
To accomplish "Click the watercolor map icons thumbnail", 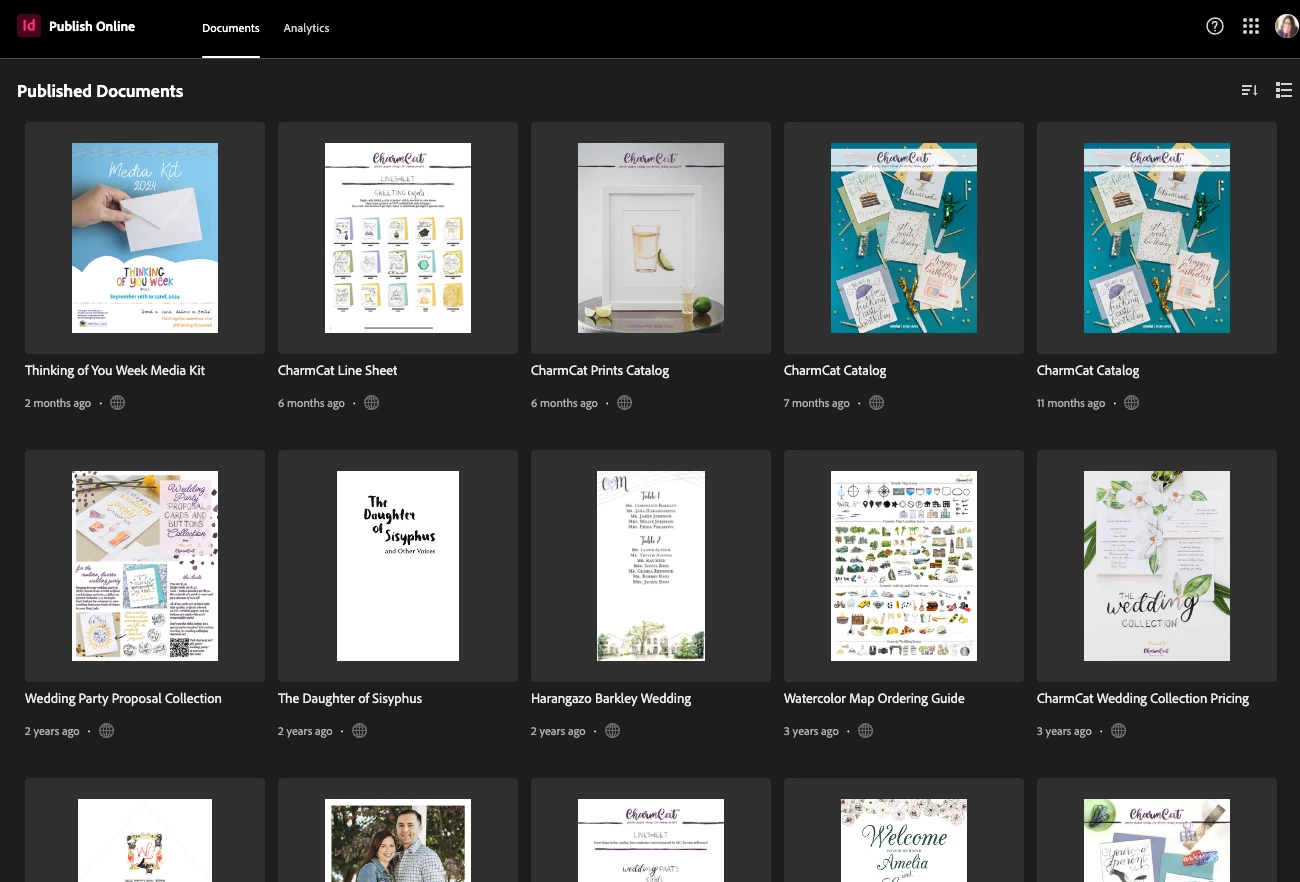I will [x=904, y=566].
